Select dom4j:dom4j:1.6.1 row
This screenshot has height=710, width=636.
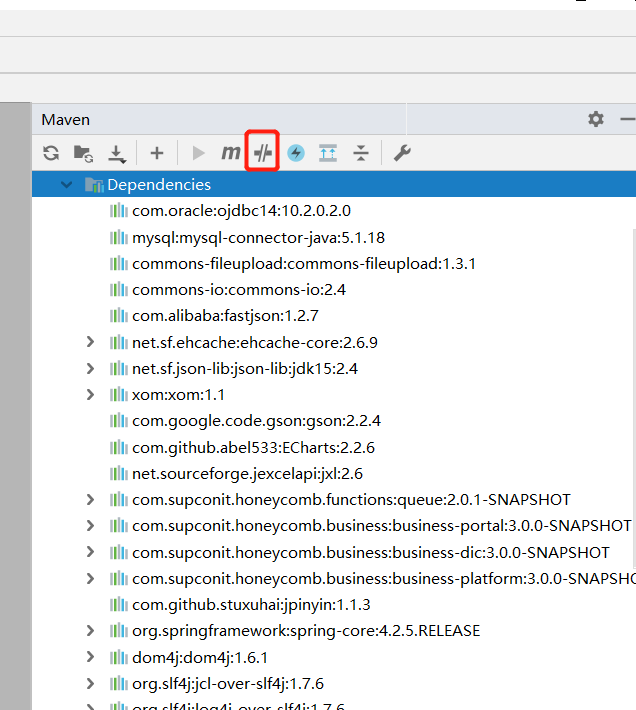pos(200,657)
